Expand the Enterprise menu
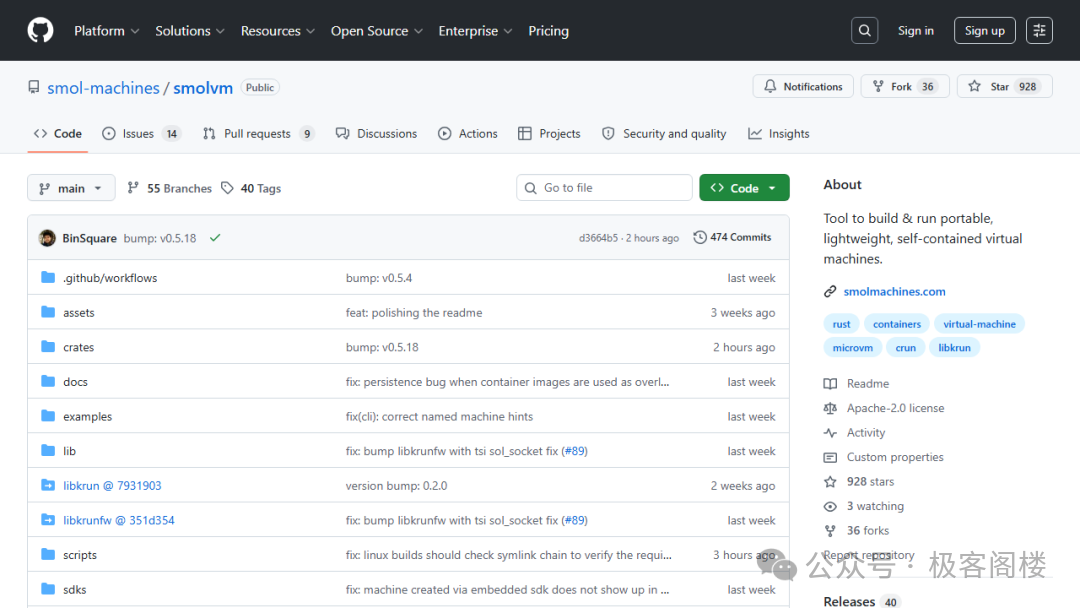The height and width of the screenshot is (608, 1080). tap(475, 31)
